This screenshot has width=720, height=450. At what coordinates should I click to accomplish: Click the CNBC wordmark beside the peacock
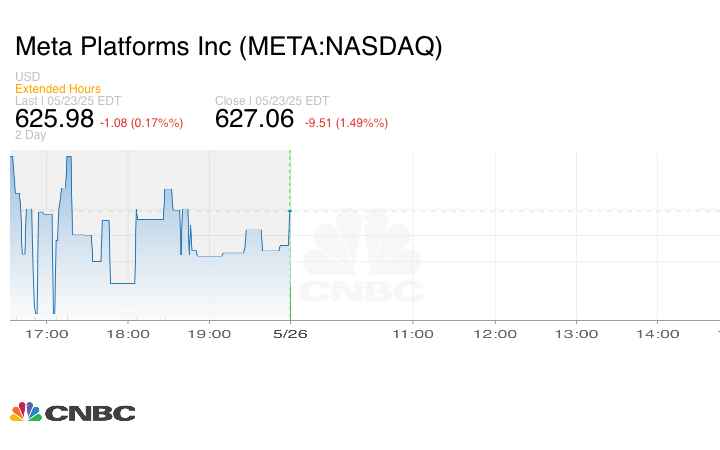90,413
